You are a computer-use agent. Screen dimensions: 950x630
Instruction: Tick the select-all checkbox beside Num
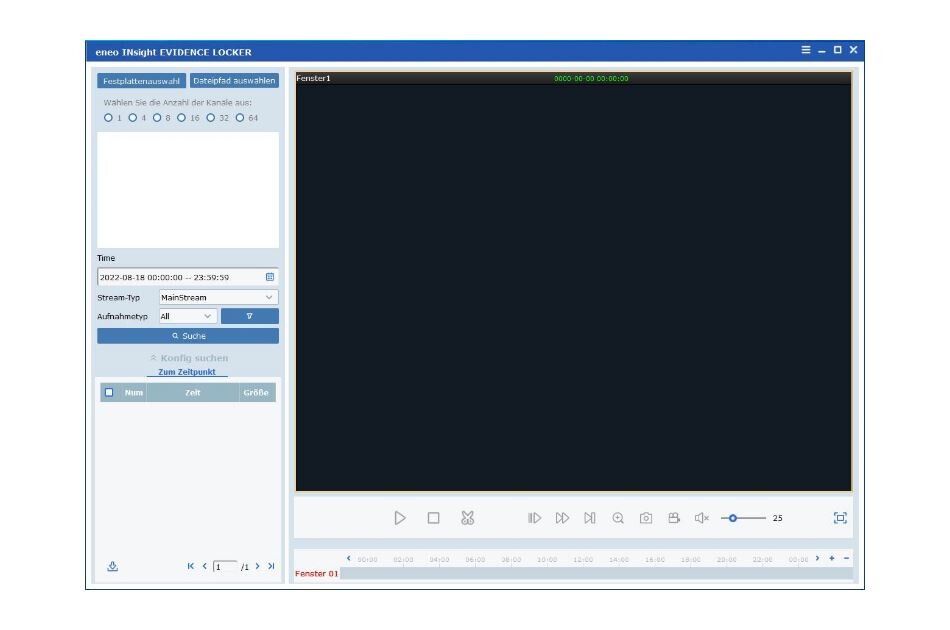click(109, 393)
